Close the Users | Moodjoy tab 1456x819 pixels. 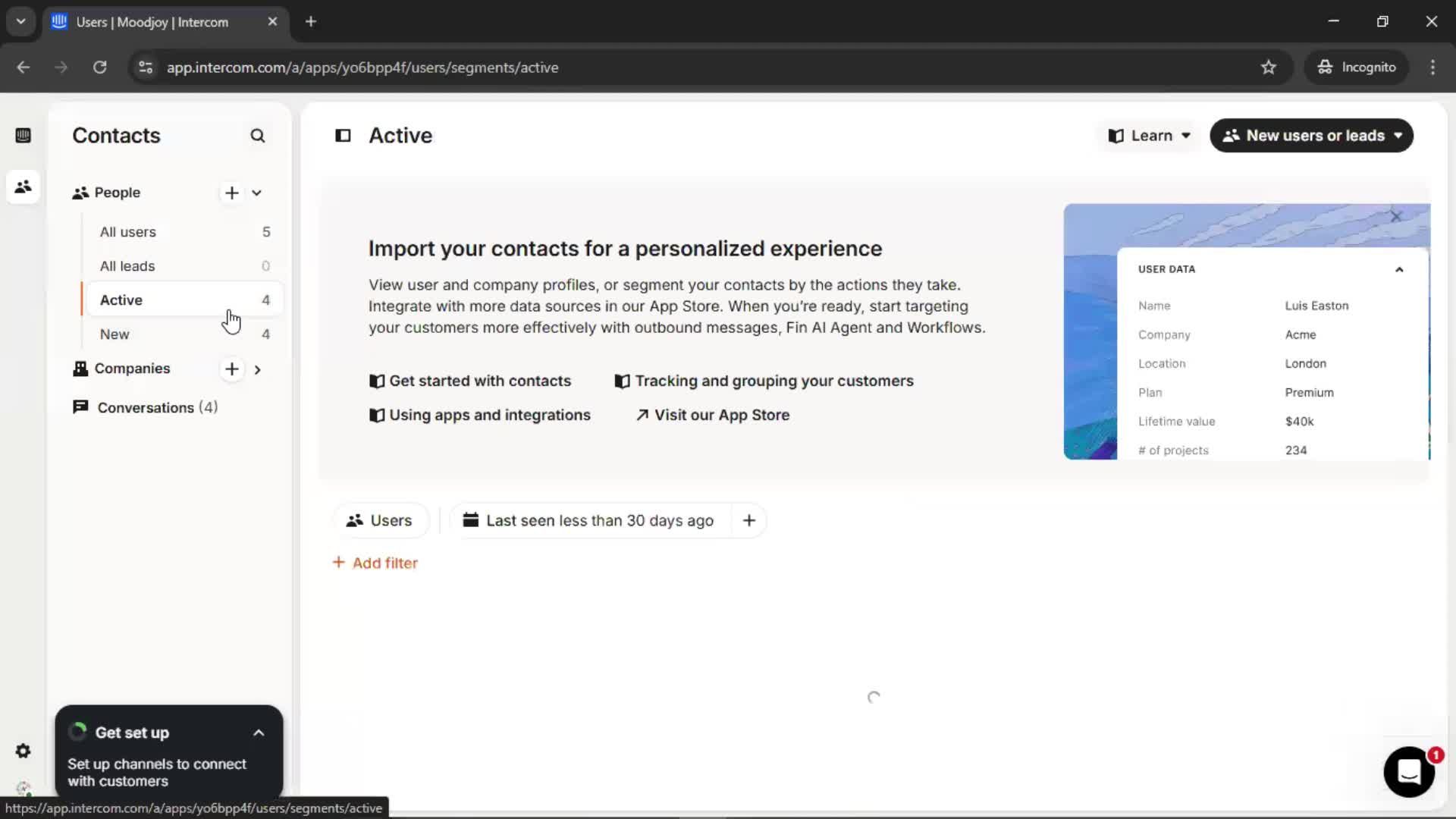[x=272, y=22]
